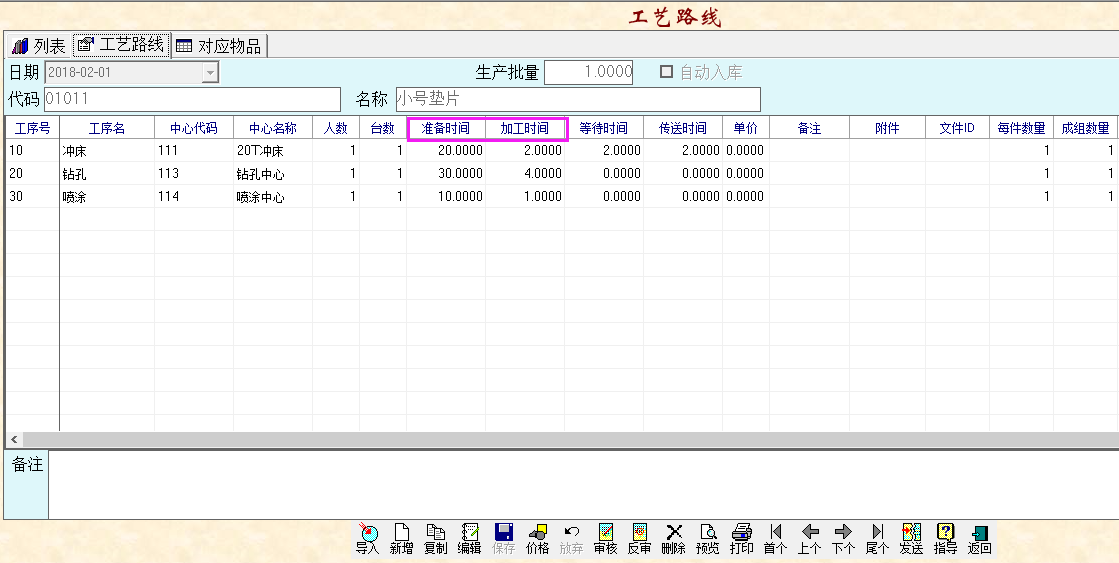1119x563 pixels.
Task: Click the 复制 copy icon
Action: [x=435, y=539]
